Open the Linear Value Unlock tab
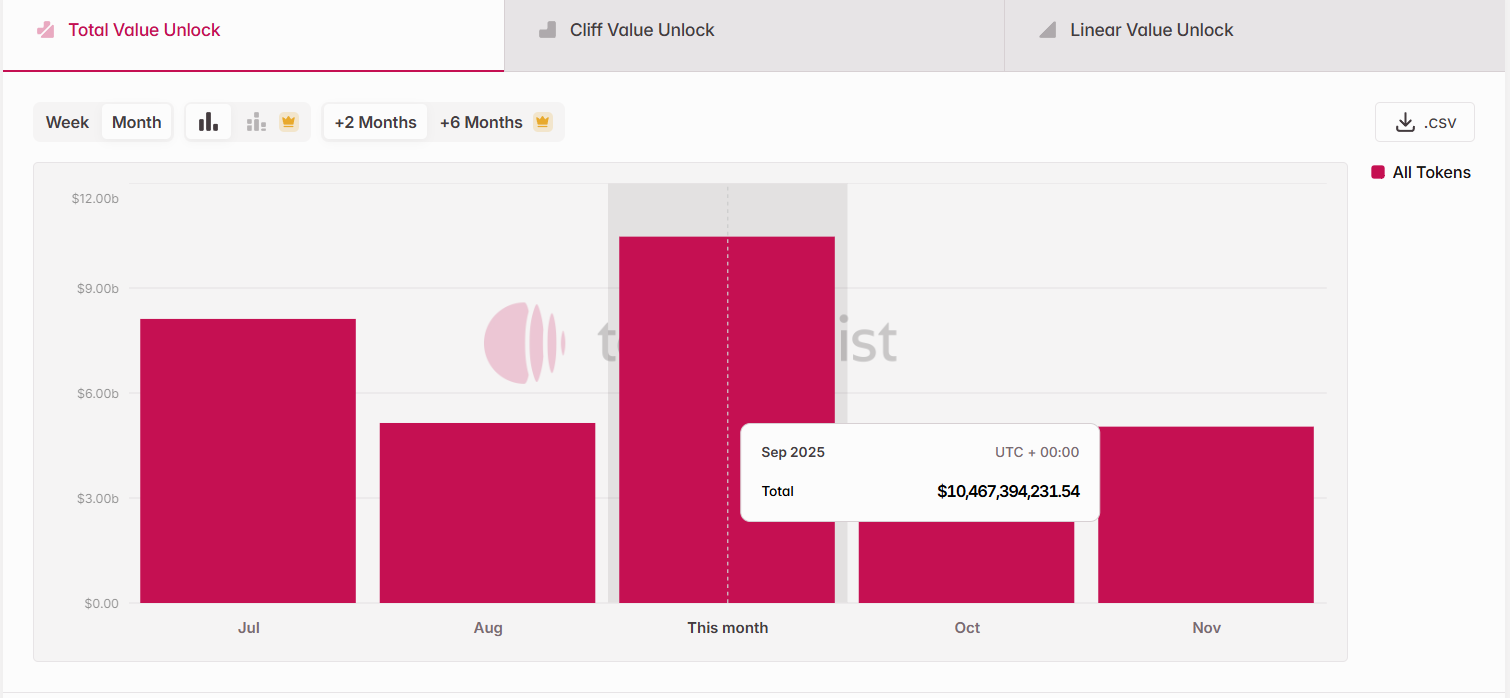The width and height of the screenshot is (1510, 698). pos(1151,30)
